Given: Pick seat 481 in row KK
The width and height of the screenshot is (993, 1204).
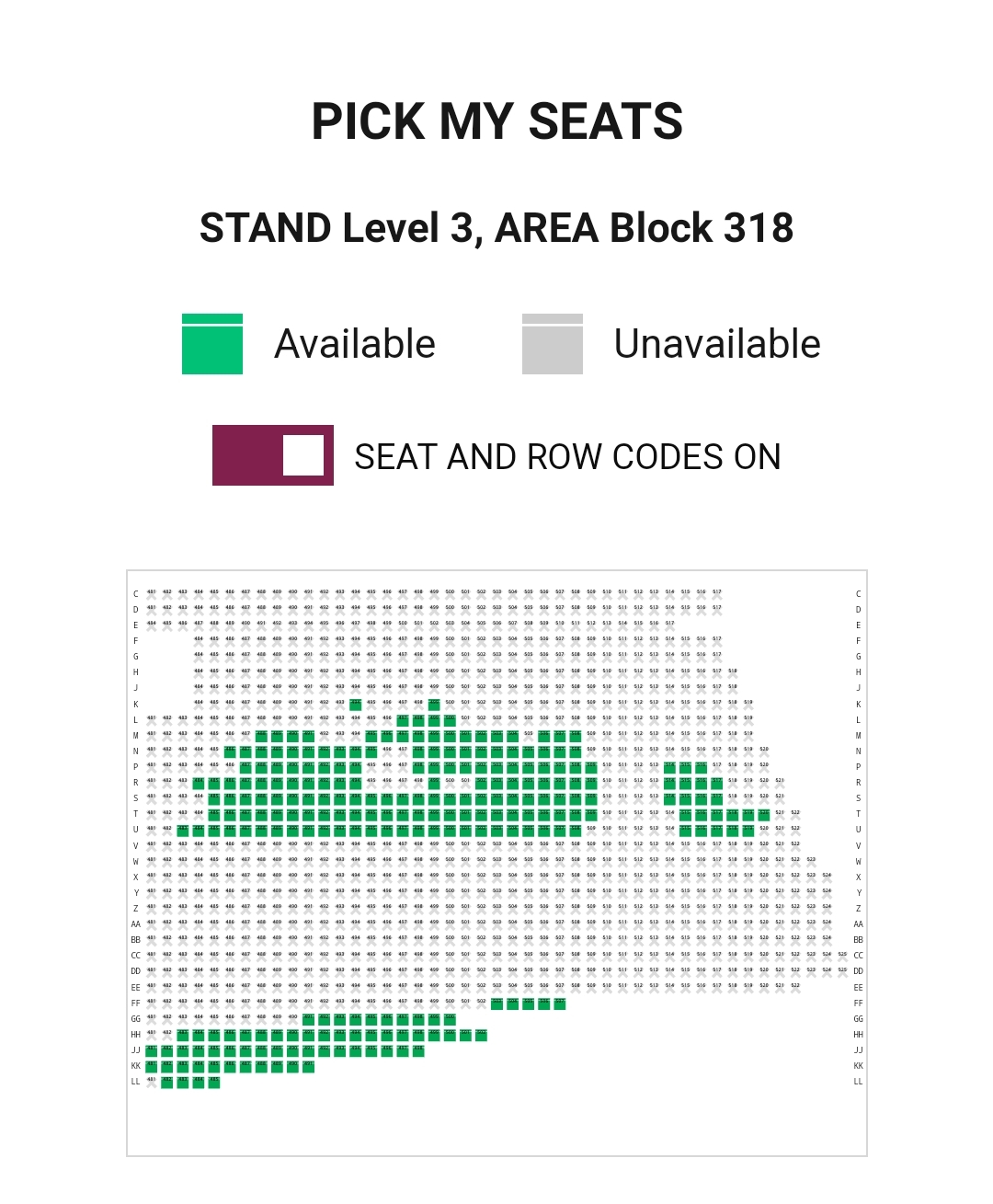Looking at the screenshot, I should (x=152, y=1066).
